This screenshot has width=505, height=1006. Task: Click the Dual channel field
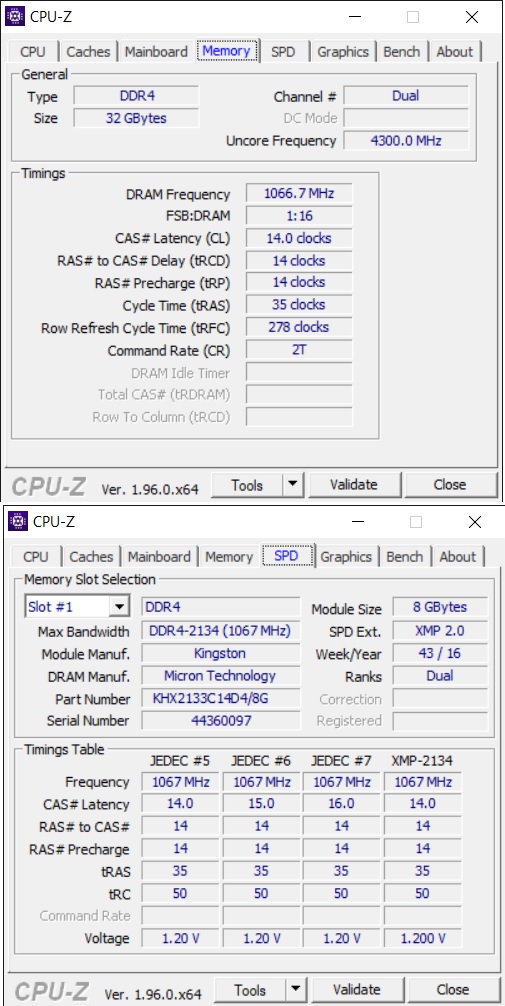click(406, 96)
